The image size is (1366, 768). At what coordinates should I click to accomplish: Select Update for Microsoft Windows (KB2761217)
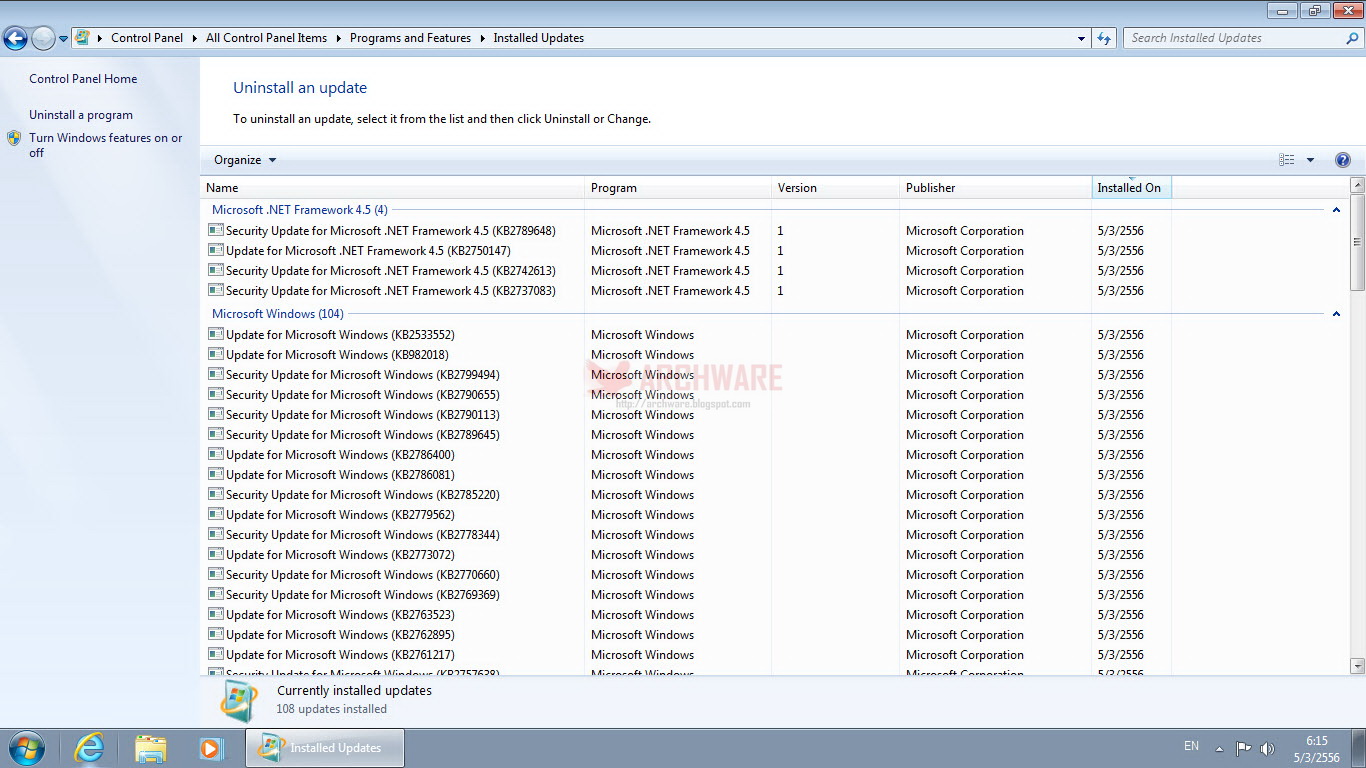point(340,655)
